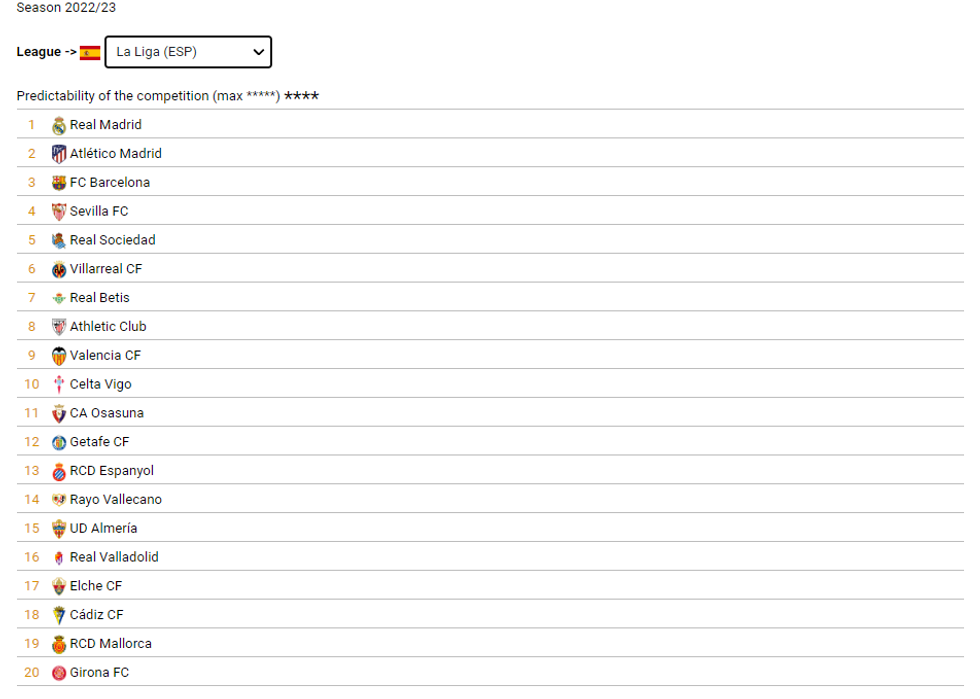The height and width of the screenshot is (699, 980).
Task: Click the Valencia CF club crest
Action: click(59, 356)
